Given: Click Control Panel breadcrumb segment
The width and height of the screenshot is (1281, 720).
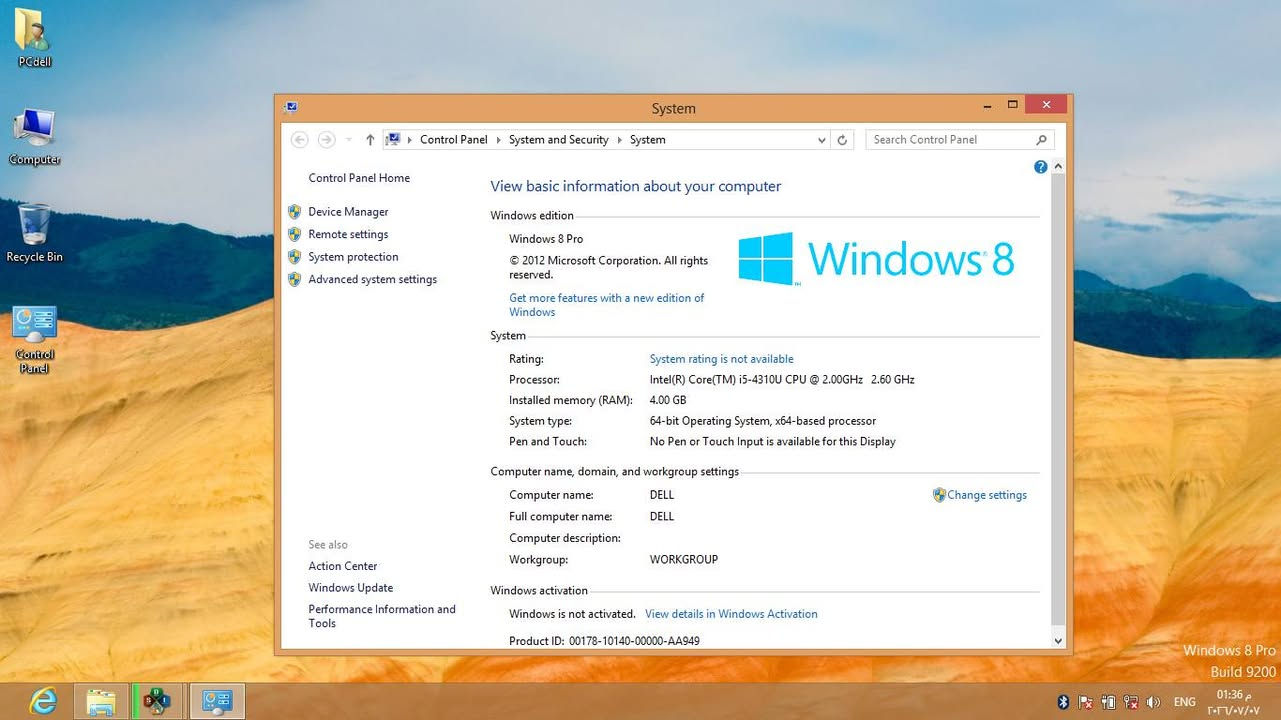Looking at the screenshot, I should pos(453,140).
